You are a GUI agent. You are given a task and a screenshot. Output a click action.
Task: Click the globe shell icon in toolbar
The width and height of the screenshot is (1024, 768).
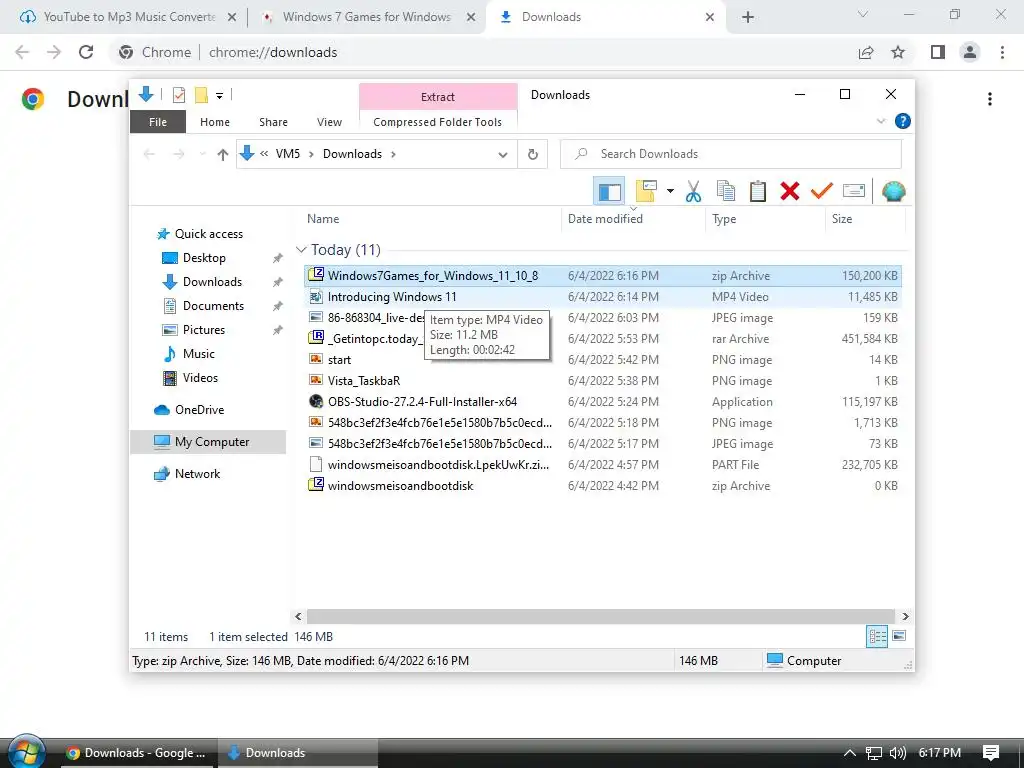893,191
